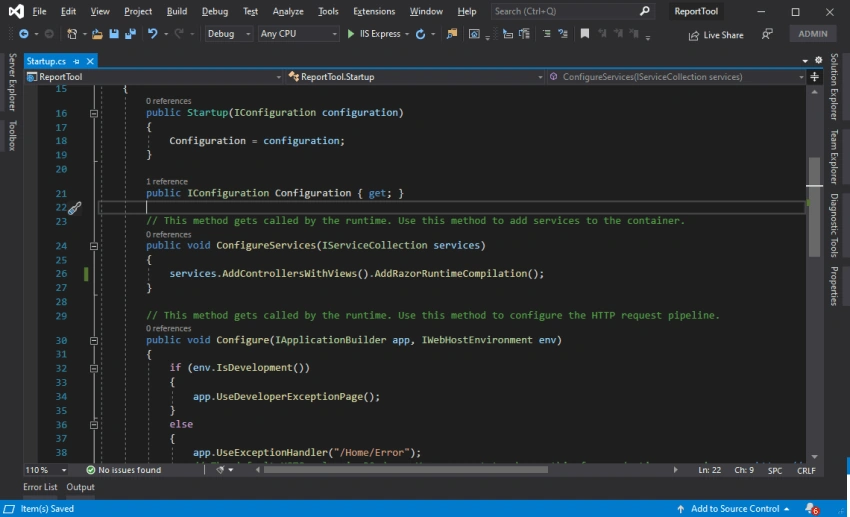Pin the Startup.cs tab

point(76,61)
